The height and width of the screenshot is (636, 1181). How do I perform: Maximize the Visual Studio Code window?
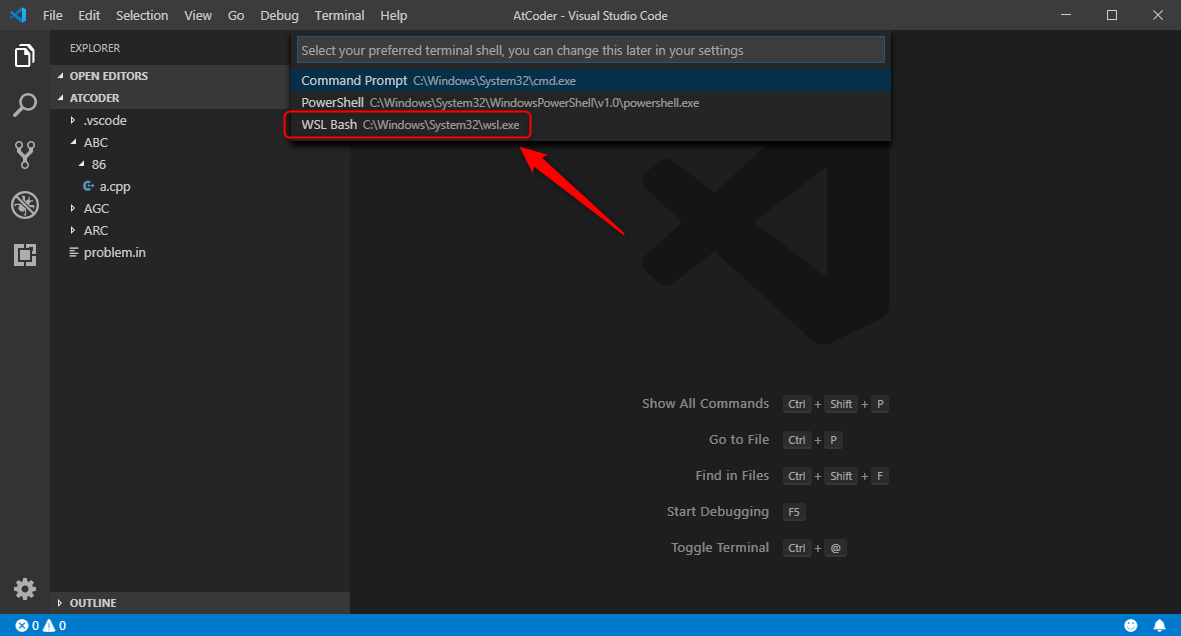point(1112,15)
